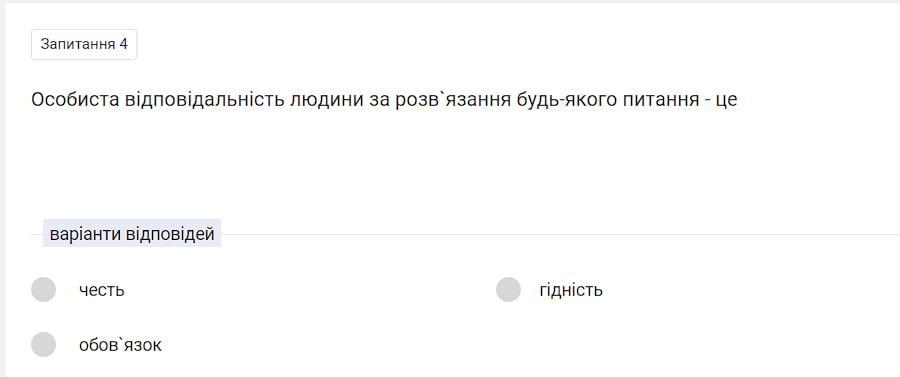Click the word відповідей in the answers header
The width and height of the screenshot is (900, 377).
[x=170, y=234]
